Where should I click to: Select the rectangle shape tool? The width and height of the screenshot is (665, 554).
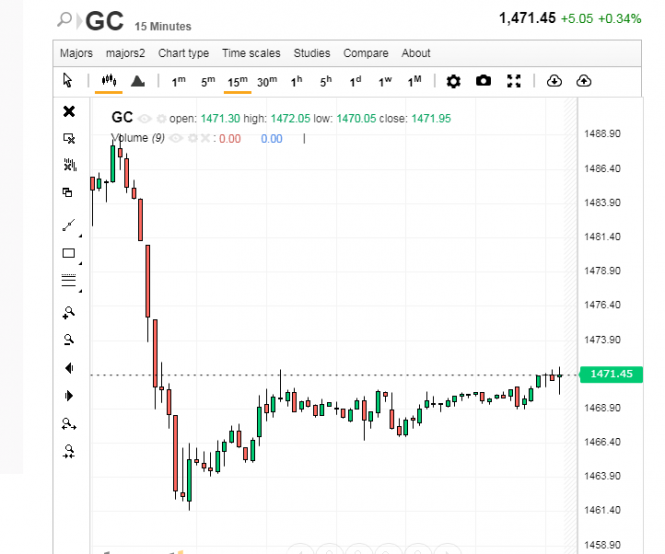pyautogui.click(x=69, y=253)
